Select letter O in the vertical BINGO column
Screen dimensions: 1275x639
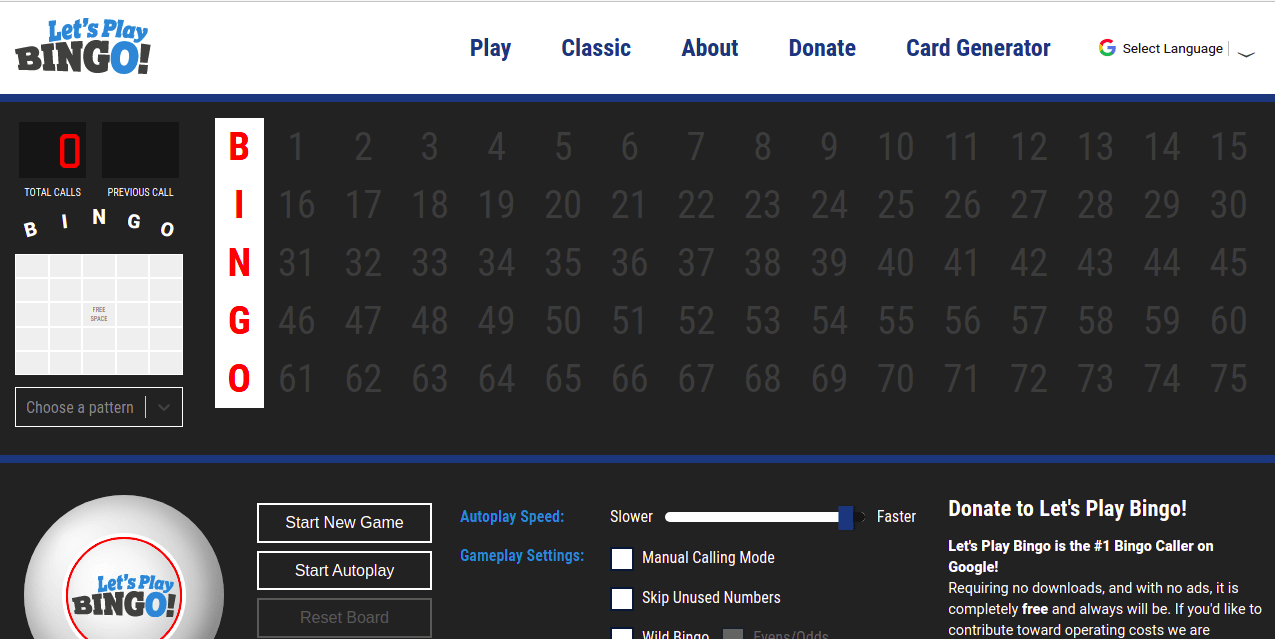pos(238,378)
